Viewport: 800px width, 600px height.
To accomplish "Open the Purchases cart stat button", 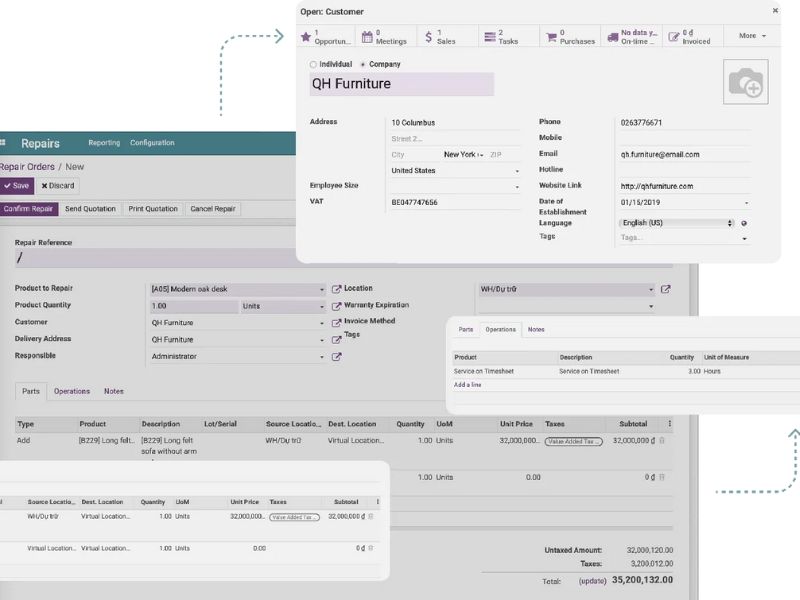I will 570,36.
